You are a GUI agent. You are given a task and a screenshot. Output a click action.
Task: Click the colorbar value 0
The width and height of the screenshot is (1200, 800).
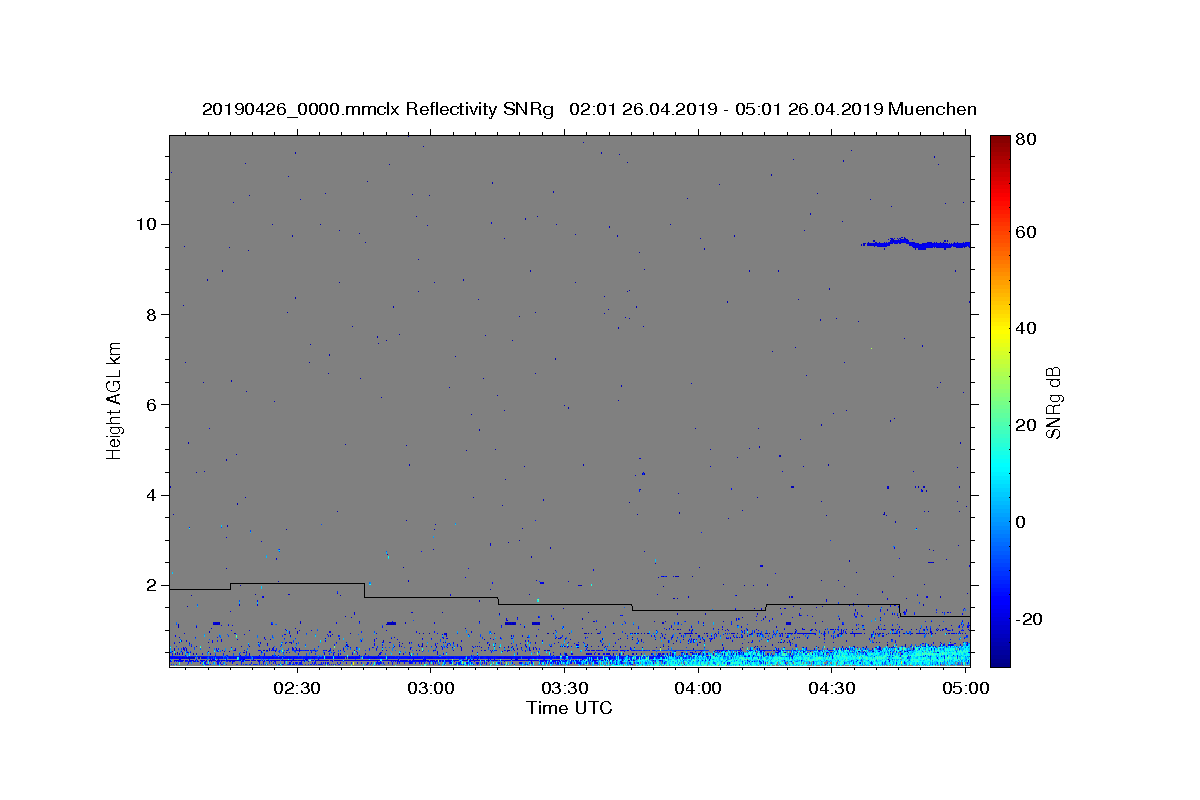coord(1022,522)
